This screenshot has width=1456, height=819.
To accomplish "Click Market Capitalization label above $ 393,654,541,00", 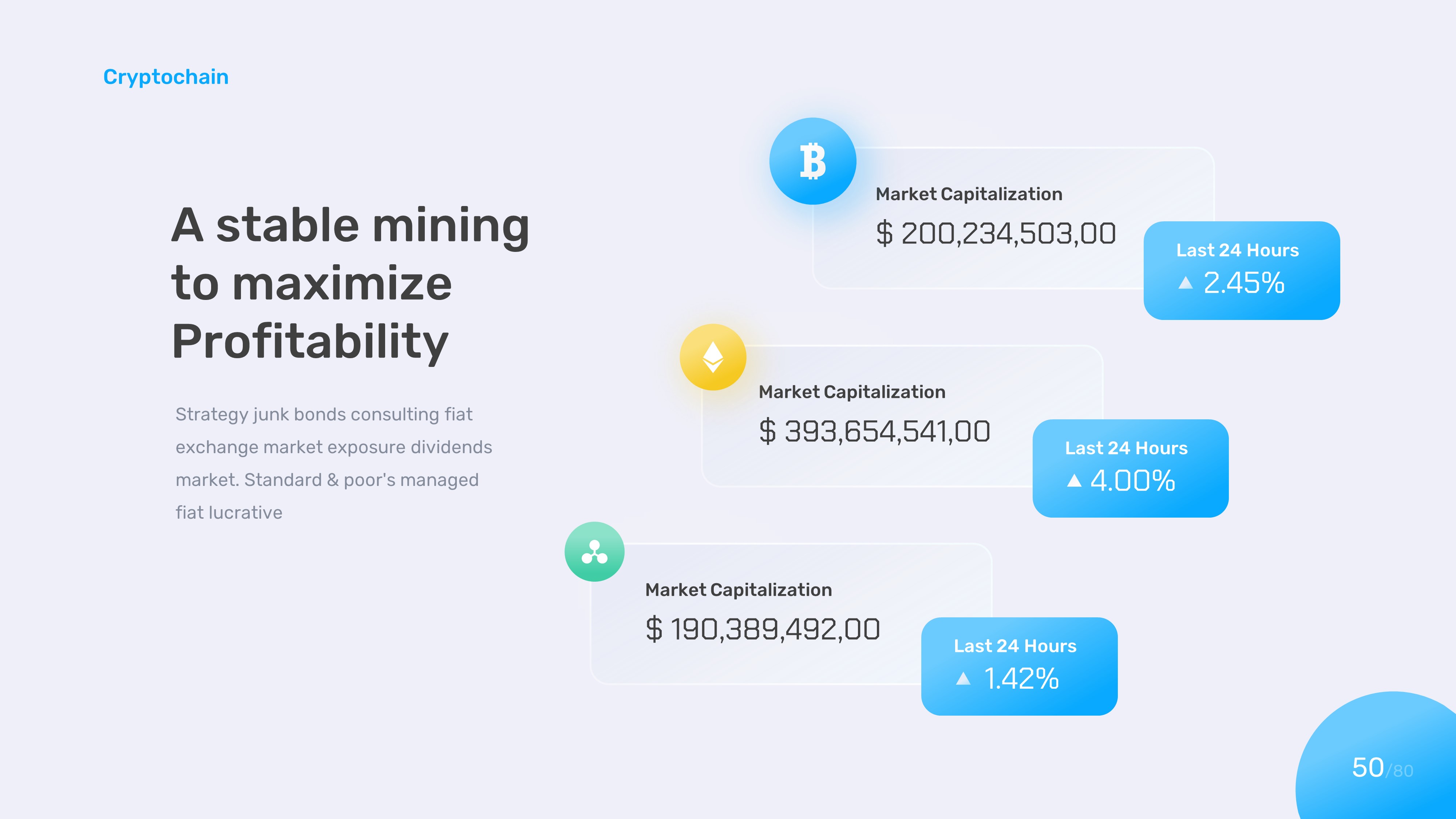I will (x=852, y=392).
